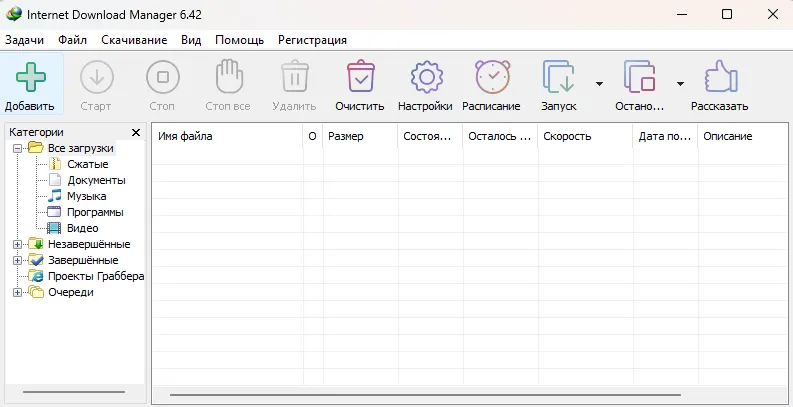
Task: Click the Удалить trash can icon
Action: coord(295,76)
